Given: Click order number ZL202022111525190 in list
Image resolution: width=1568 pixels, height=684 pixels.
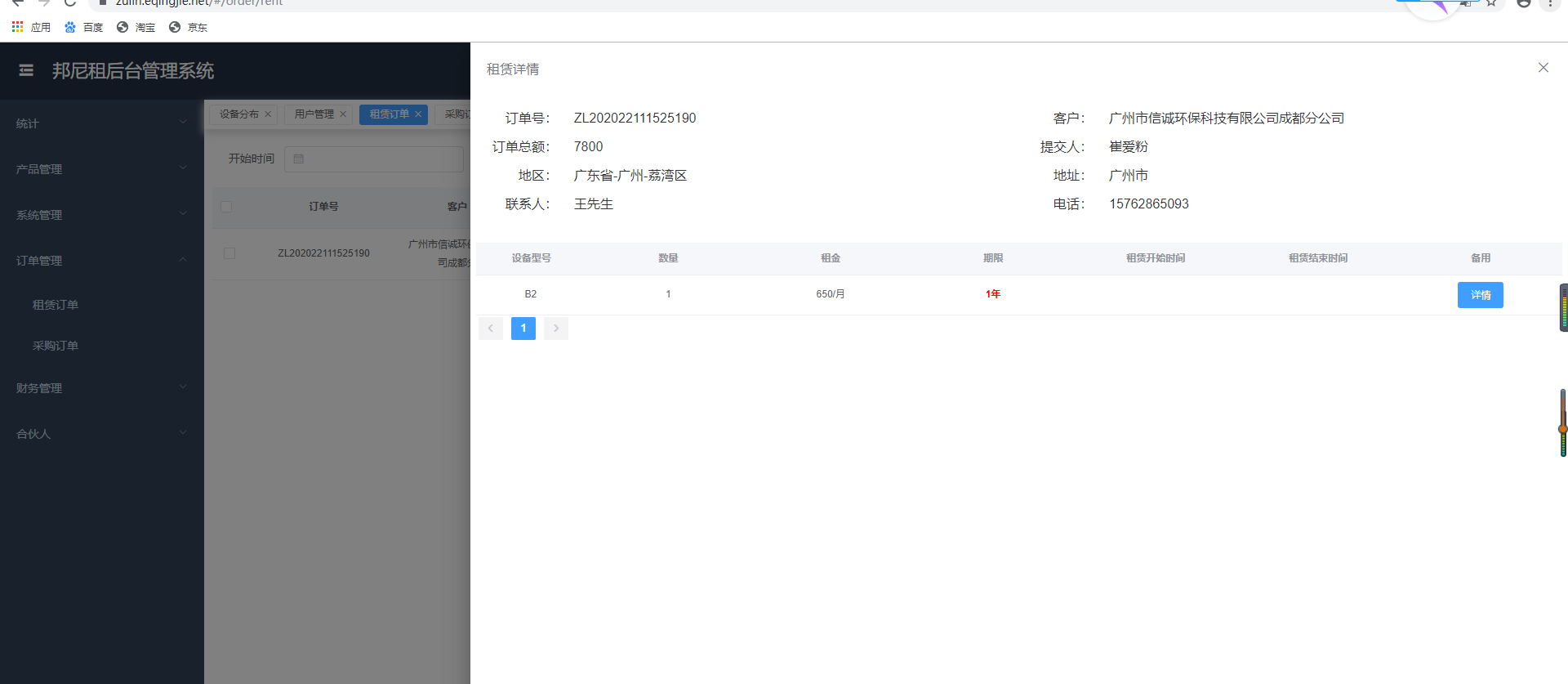Looking at the screenshot, I should pyautogui.click(x=323, y=253).
